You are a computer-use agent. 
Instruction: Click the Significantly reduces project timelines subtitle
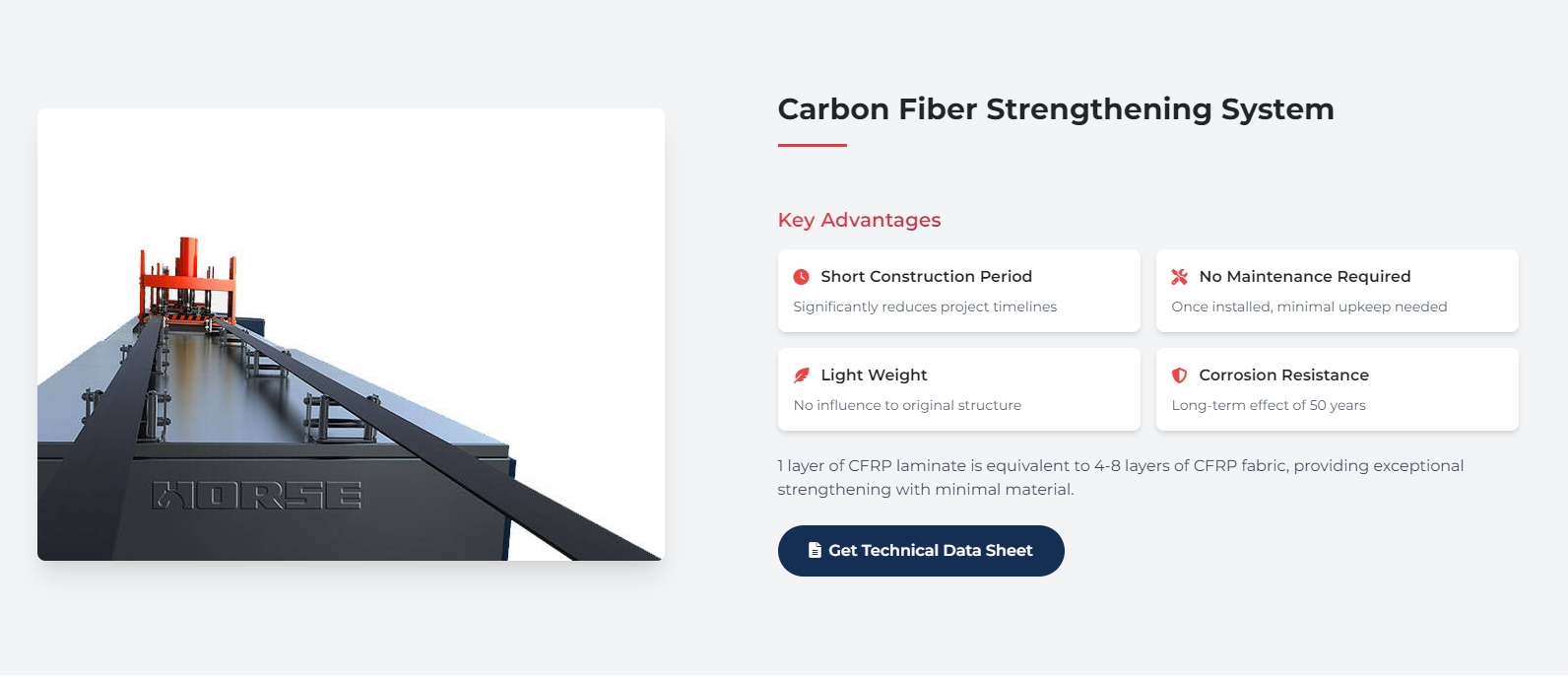click(x=925, y=307)
